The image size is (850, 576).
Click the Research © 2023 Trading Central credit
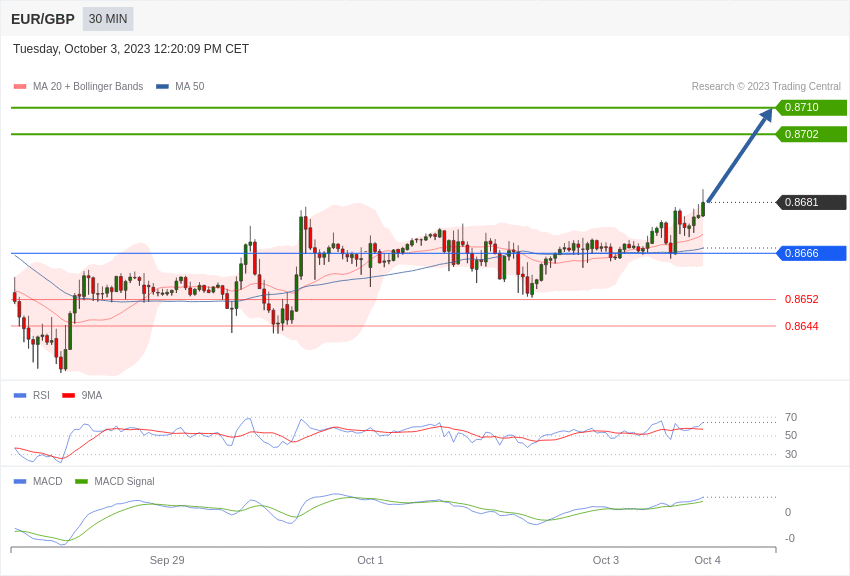(x=766, y=86)
